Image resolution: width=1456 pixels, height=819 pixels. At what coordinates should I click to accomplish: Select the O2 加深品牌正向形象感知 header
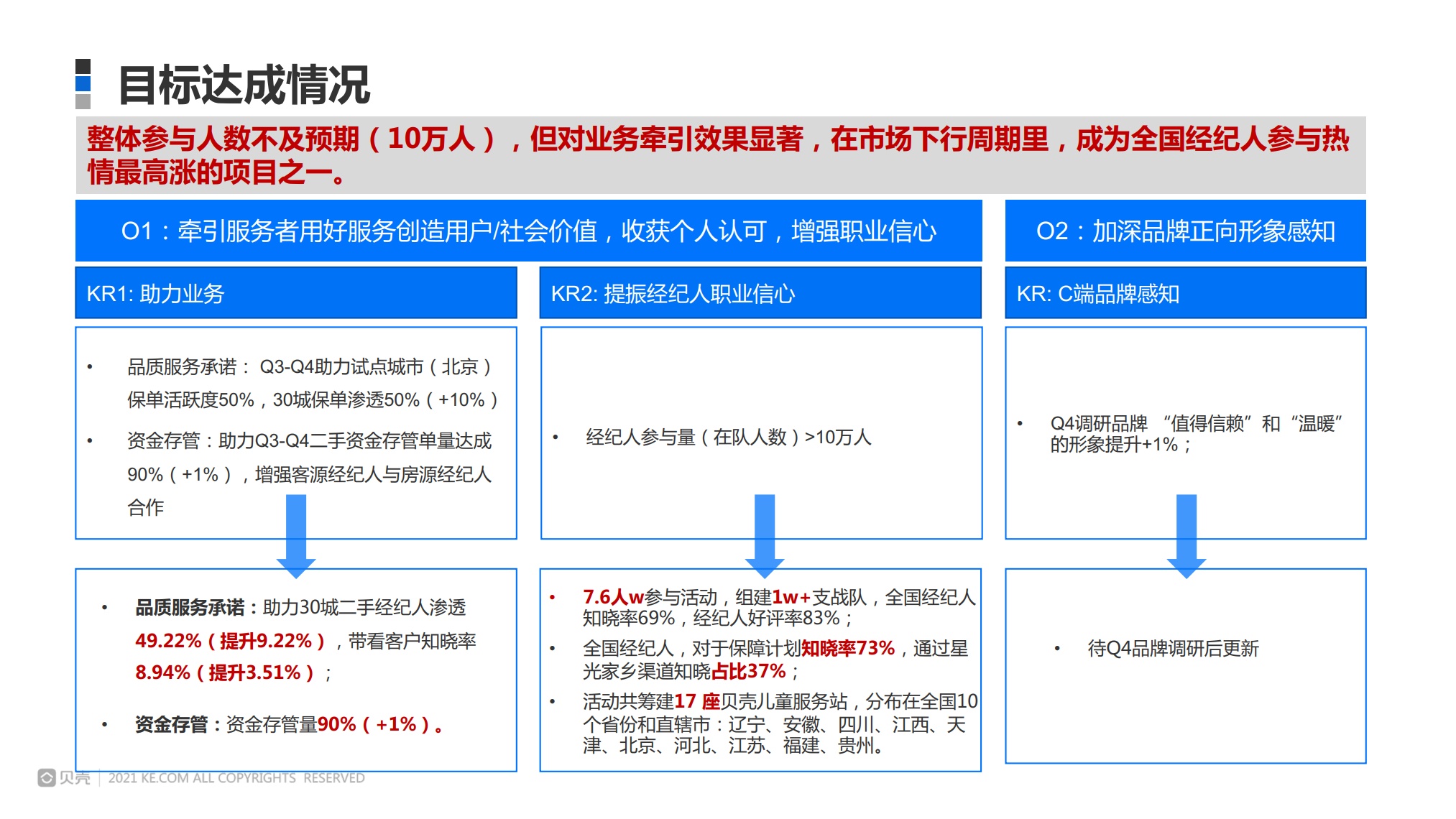[x=1185, y=231]
